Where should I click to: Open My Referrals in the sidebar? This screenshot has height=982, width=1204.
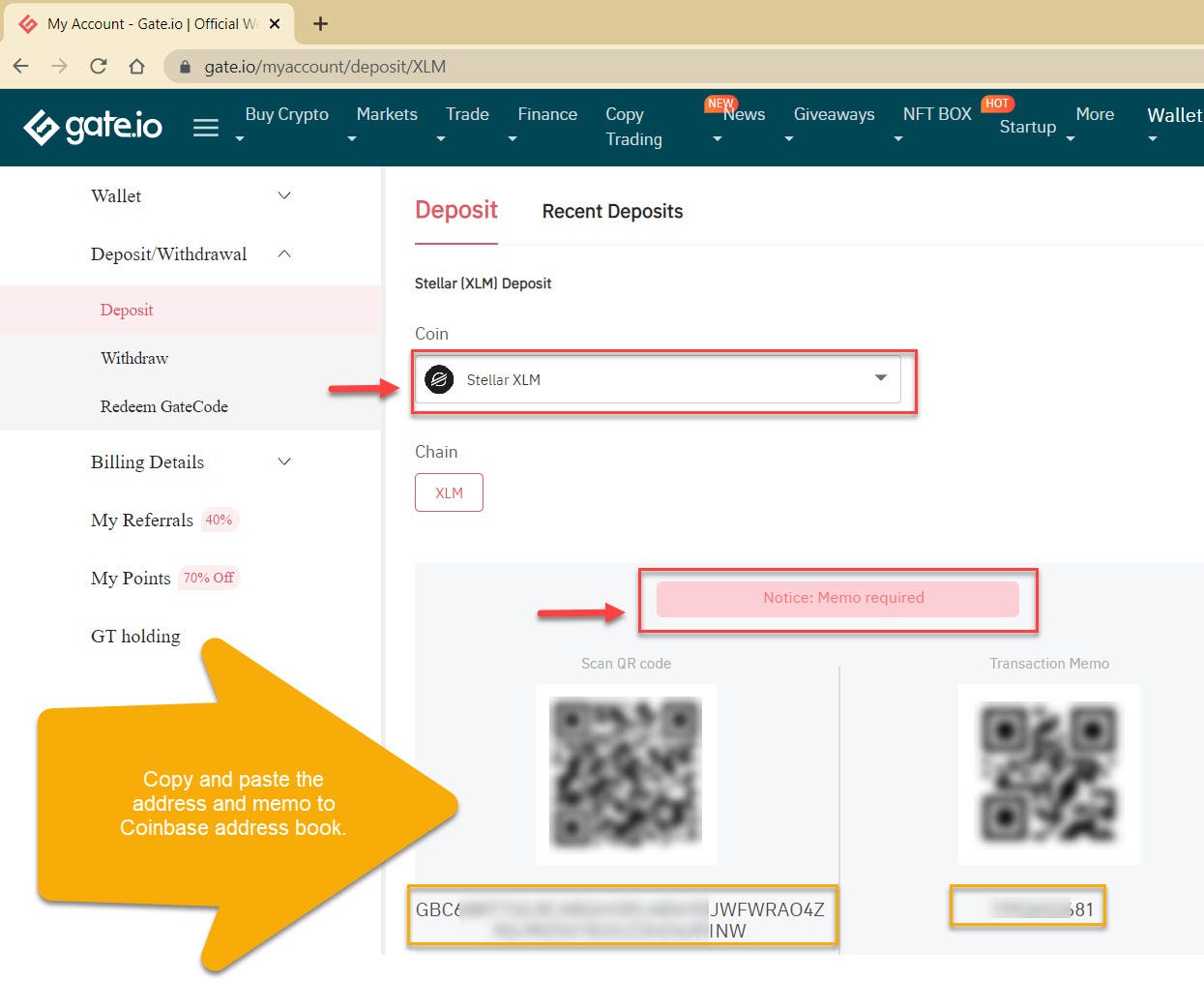pos(142,520)
